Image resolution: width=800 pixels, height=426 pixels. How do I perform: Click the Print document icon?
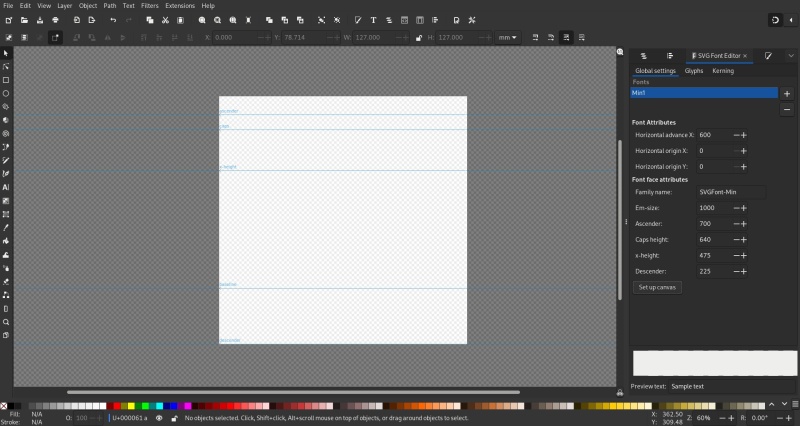click(x=56, y=20)
